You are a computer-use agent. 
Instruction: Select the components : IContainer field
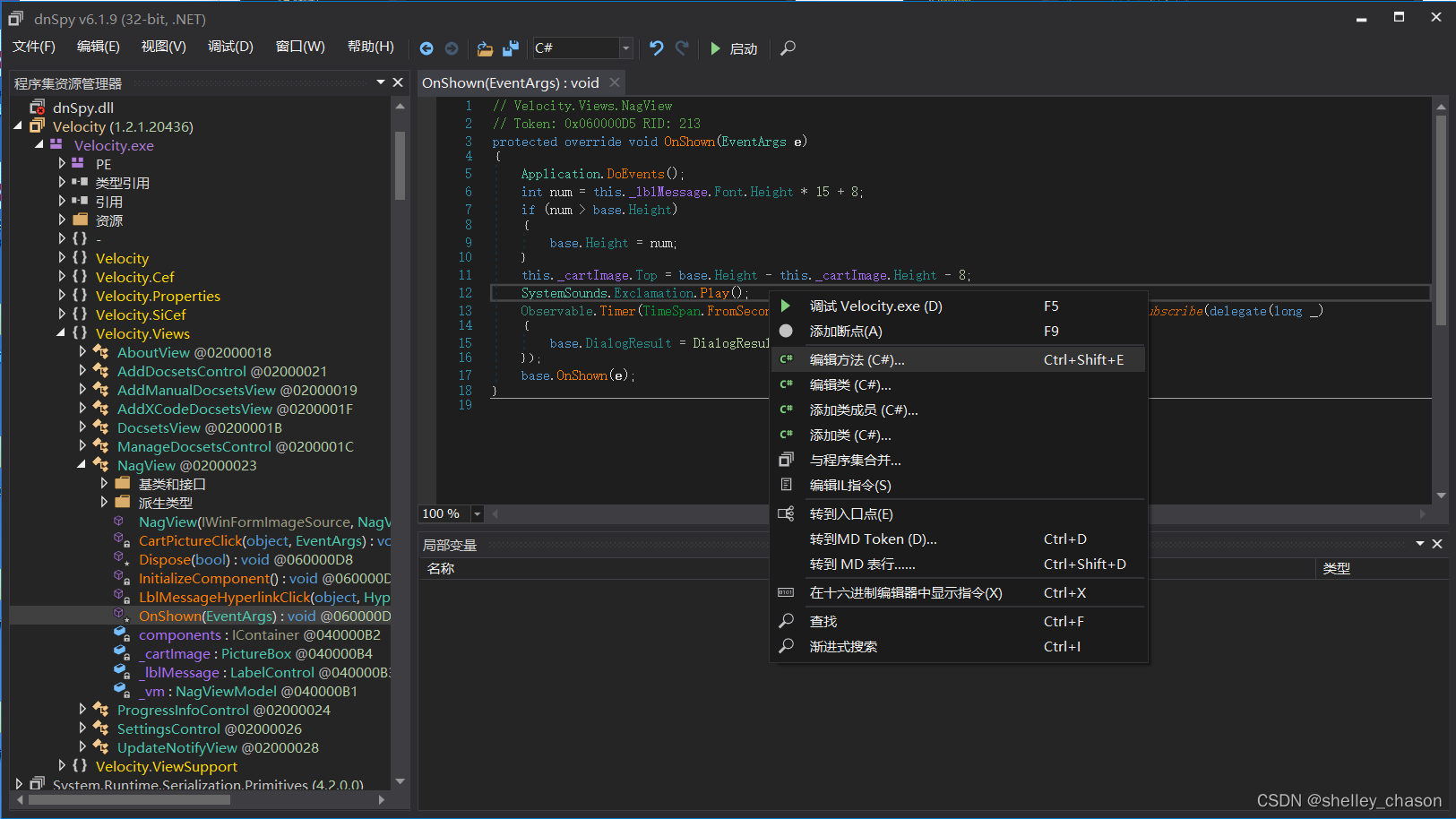260,634
